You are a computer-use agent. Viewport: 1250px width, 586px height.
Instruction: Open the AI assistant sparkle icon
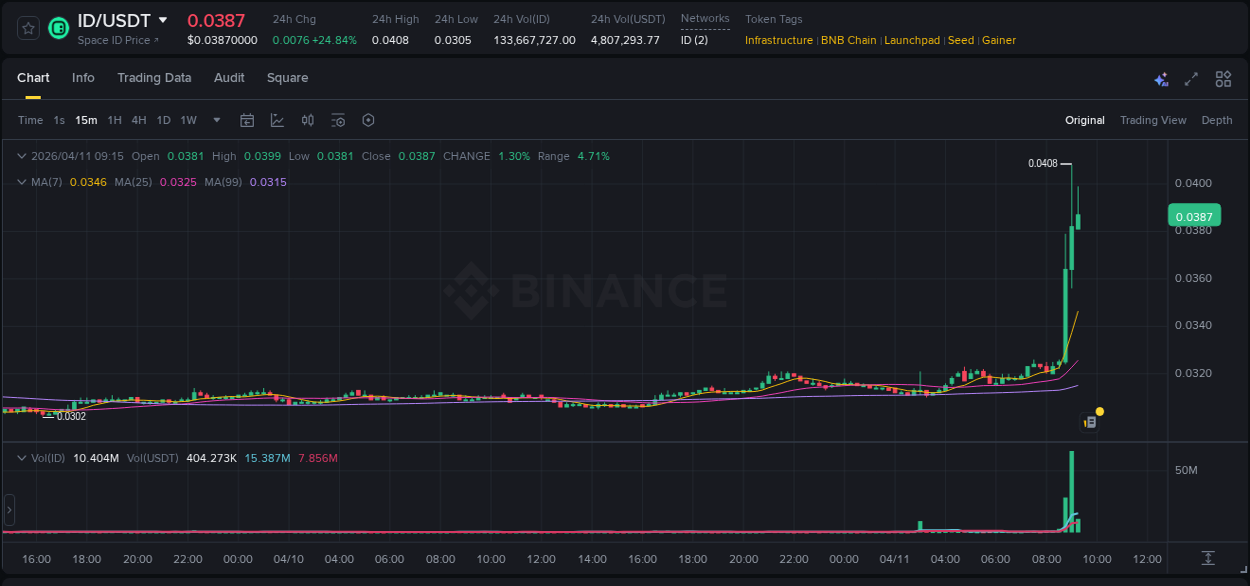(1161, 79)
